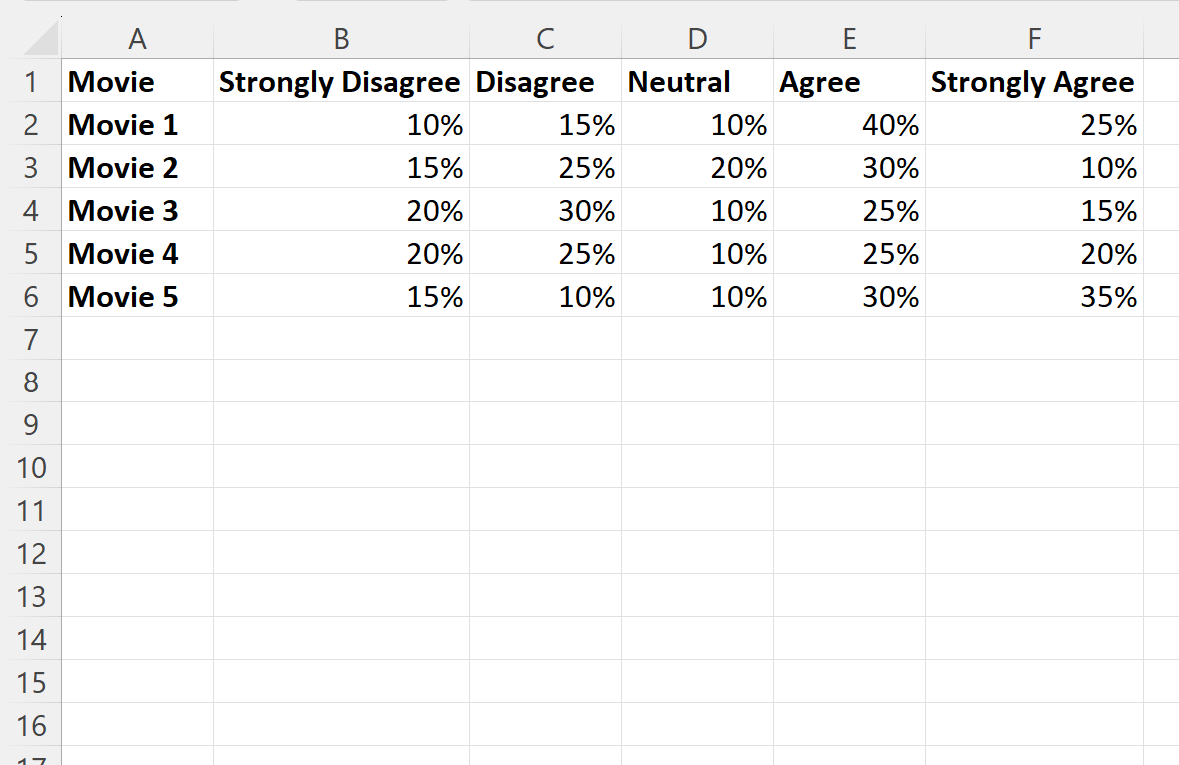
Task: Click Movie 1's 40% Agree value
Action: (x=890, y=125)
